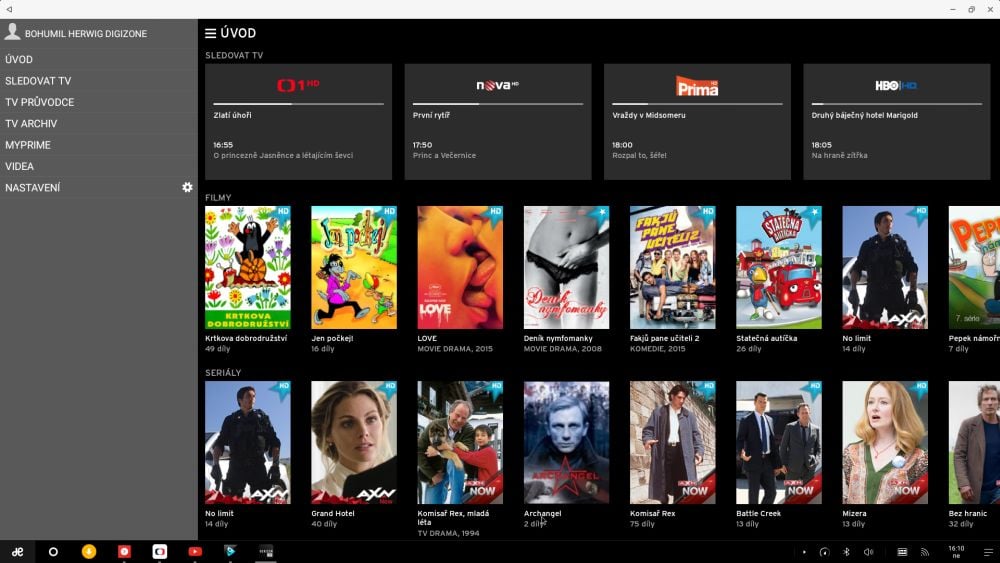Click the red app icon in taskbar
Image resolution: width=1000 pixels, height=563 pixels.
coord(124,552)
